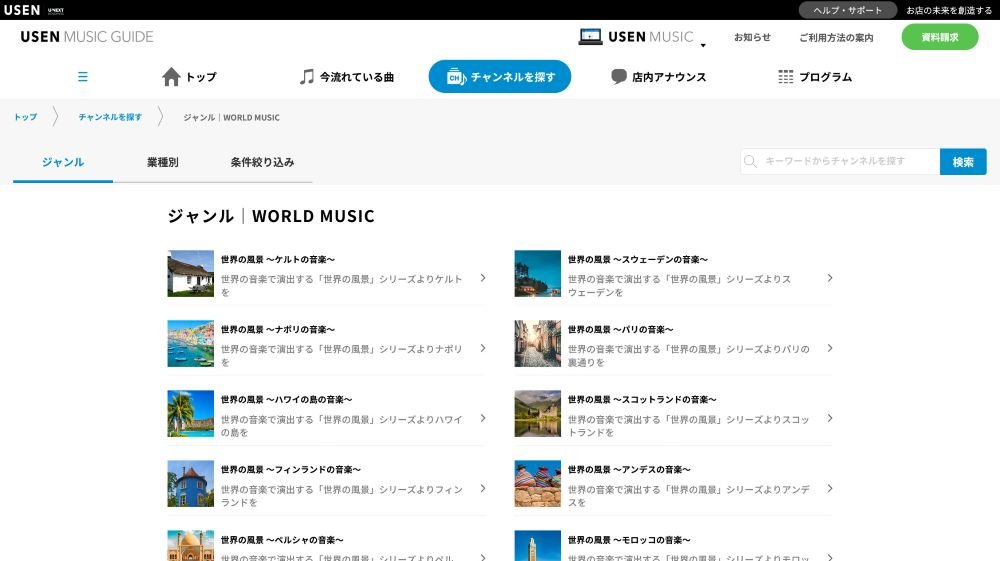Expand the ケルトの音楽 channel chevron
The height and width of the screenshot is (561, 1000).
(482, 278)
